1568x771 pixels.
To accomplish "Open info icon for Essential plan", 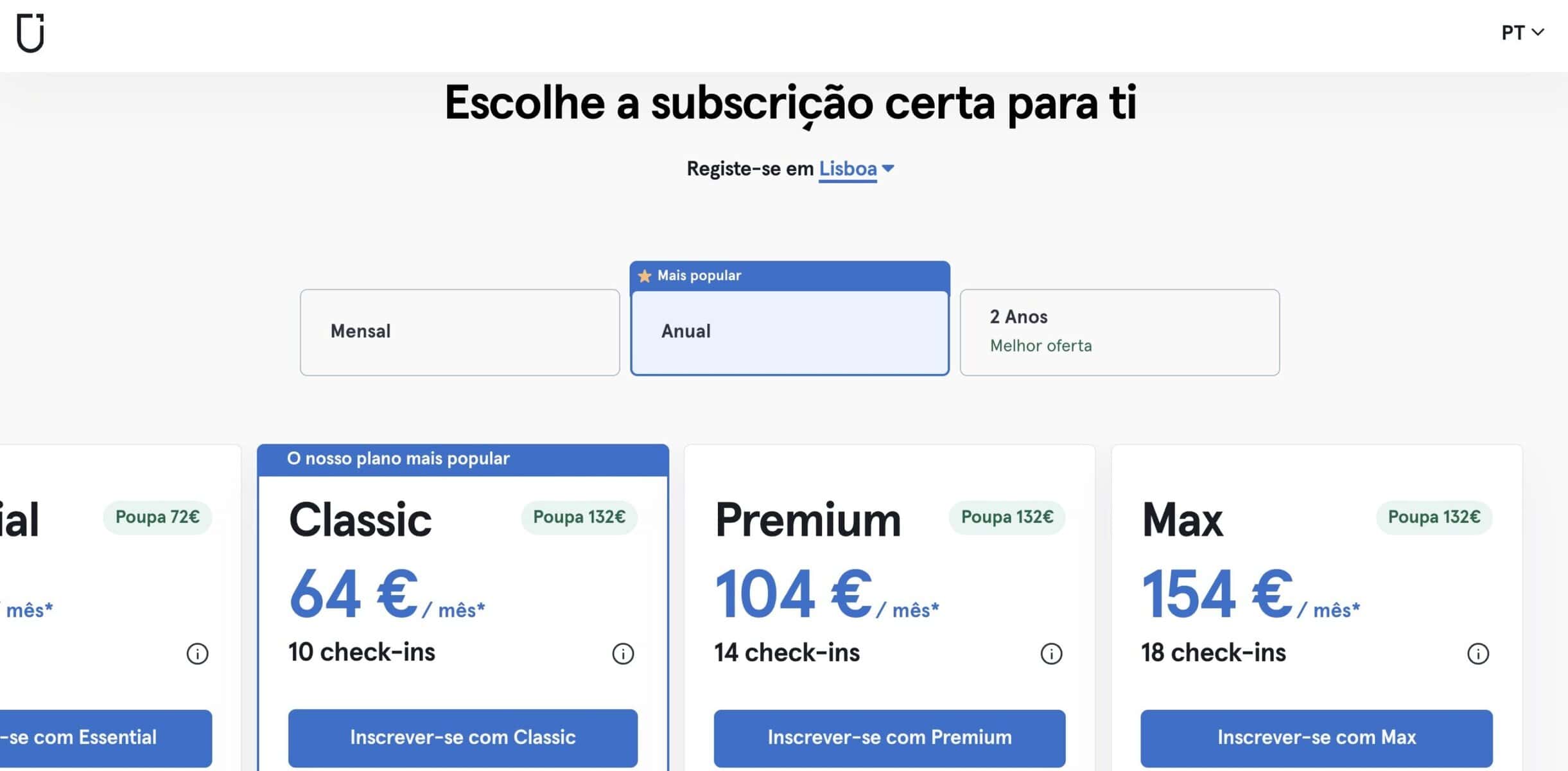I will (197, 653).
